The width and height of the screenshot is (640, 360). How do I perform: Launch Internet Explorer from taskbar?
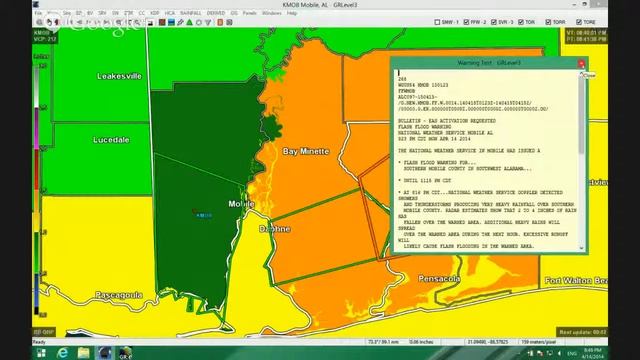pos(62,353)
